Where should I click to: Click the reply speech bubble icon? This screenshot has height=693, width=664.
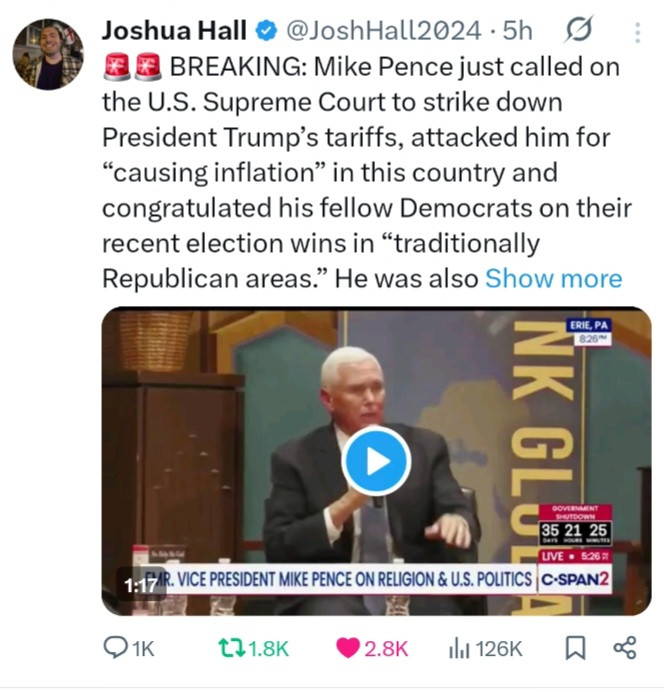115,647
